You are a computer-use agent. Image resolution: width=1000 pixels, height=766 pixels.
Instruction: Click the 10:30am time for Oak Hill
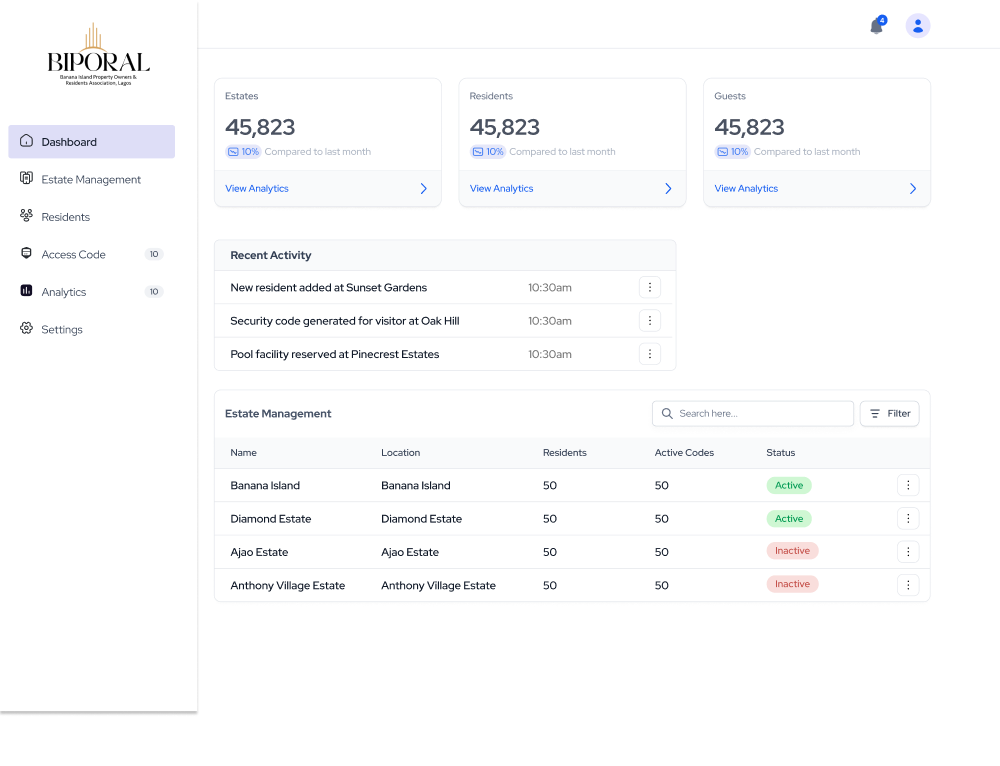click(x=550, y=321)
